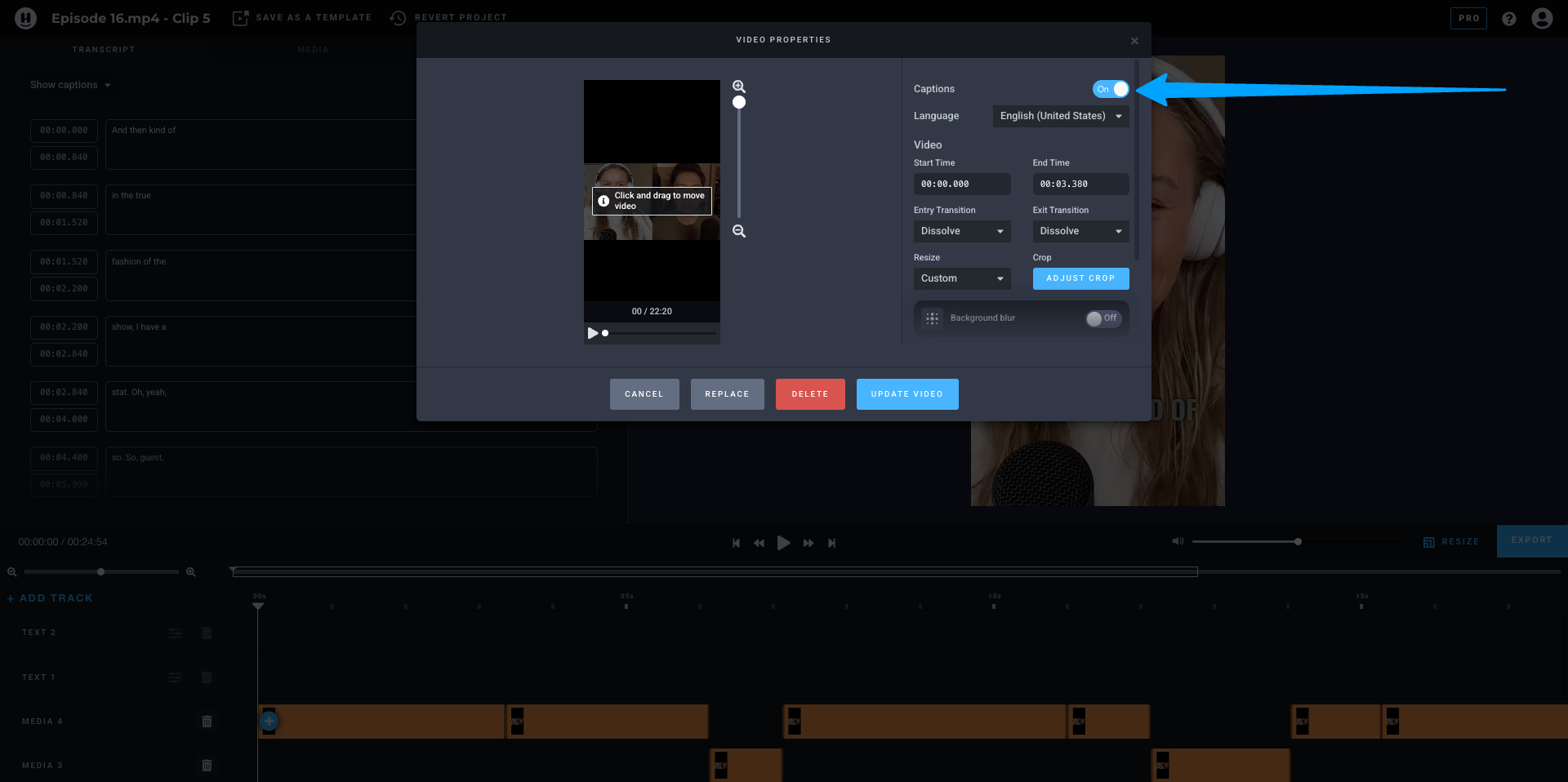Image resolution: width=1568 pixels, height=782 pixels.
Task: Zoom out on the video preview
Action: click(738, 231)
